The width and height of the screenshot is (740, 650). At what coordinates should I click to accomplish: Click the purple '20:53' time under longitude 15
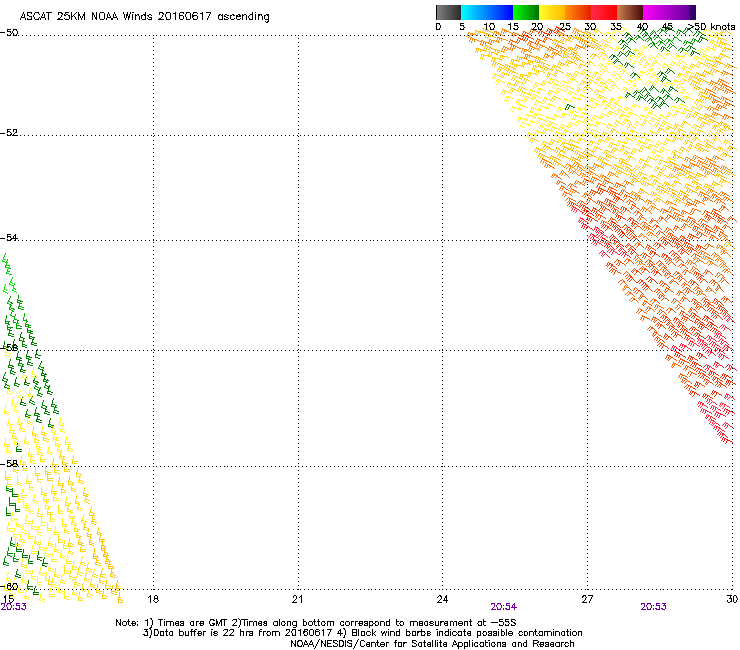point(14,607)
